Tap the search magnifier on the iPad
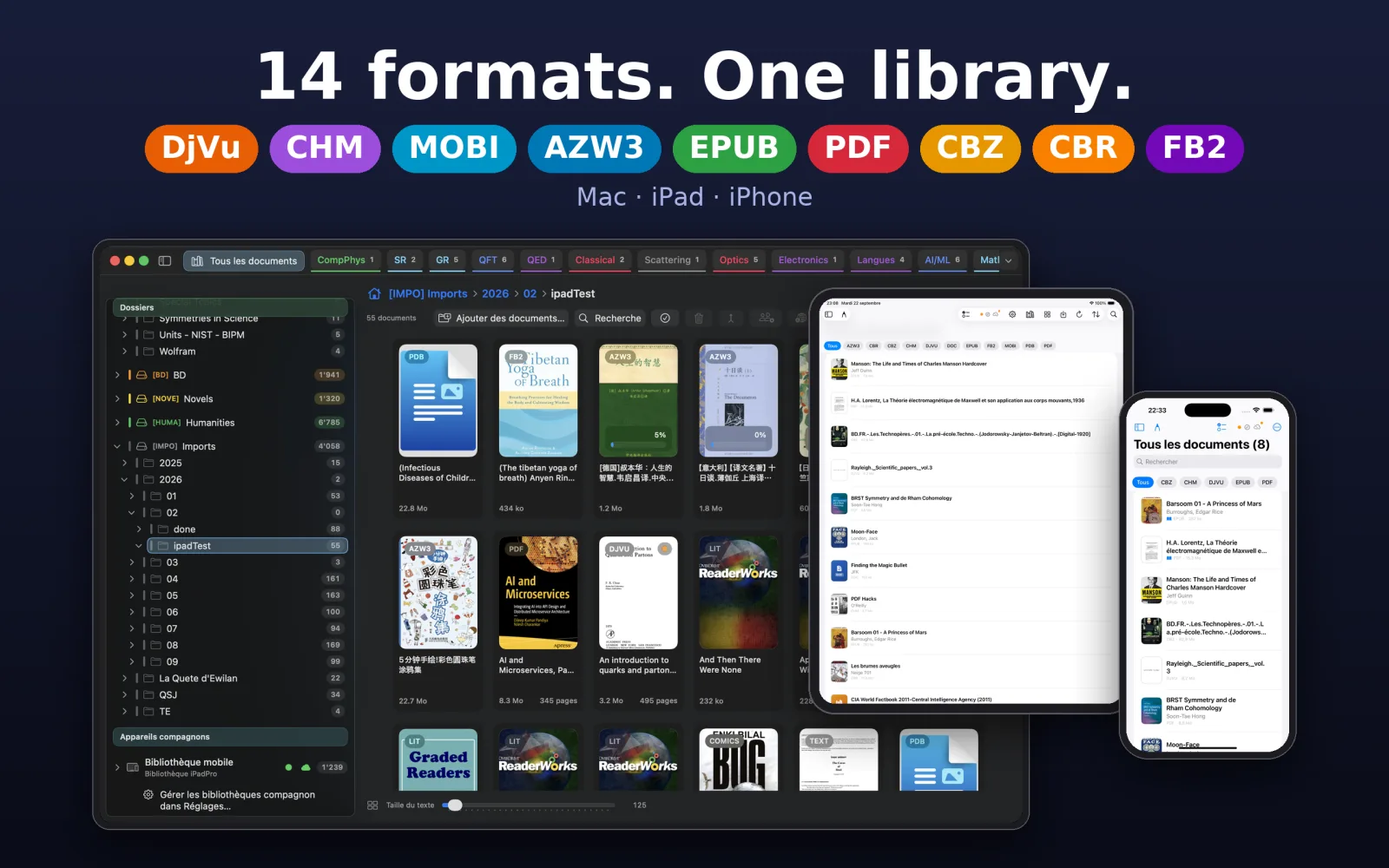1389x868 pixels. point(1113,314)
